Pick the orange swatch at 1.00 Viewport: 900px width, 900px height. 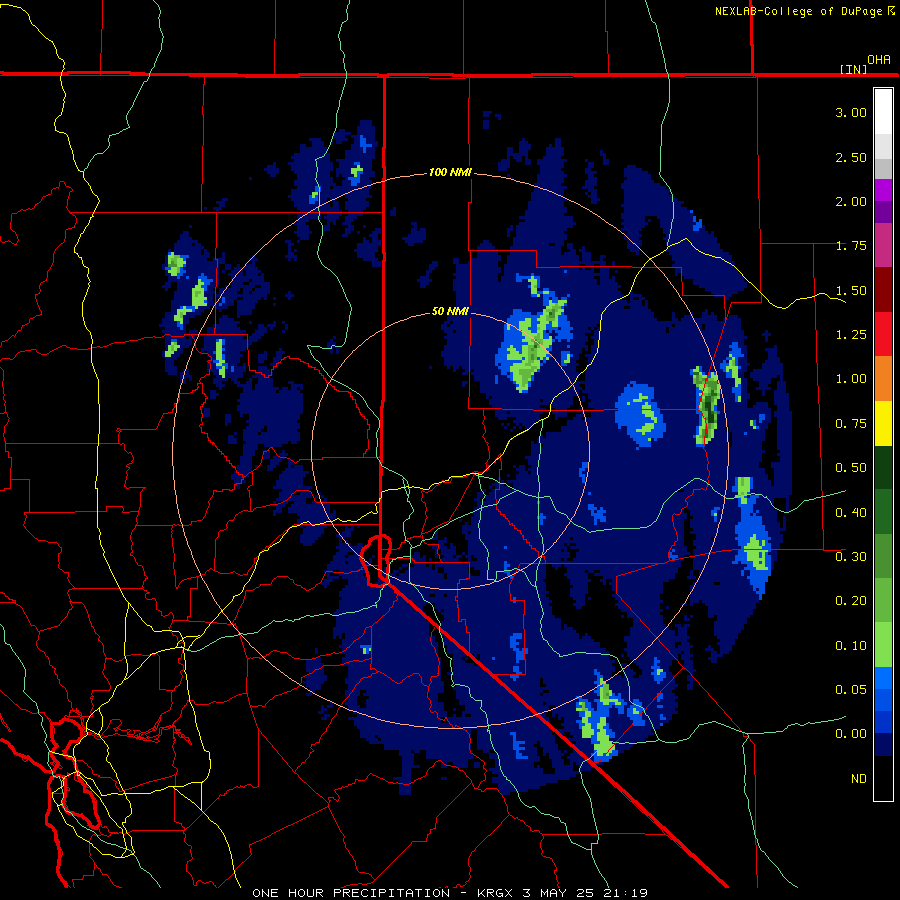[883, 379]
